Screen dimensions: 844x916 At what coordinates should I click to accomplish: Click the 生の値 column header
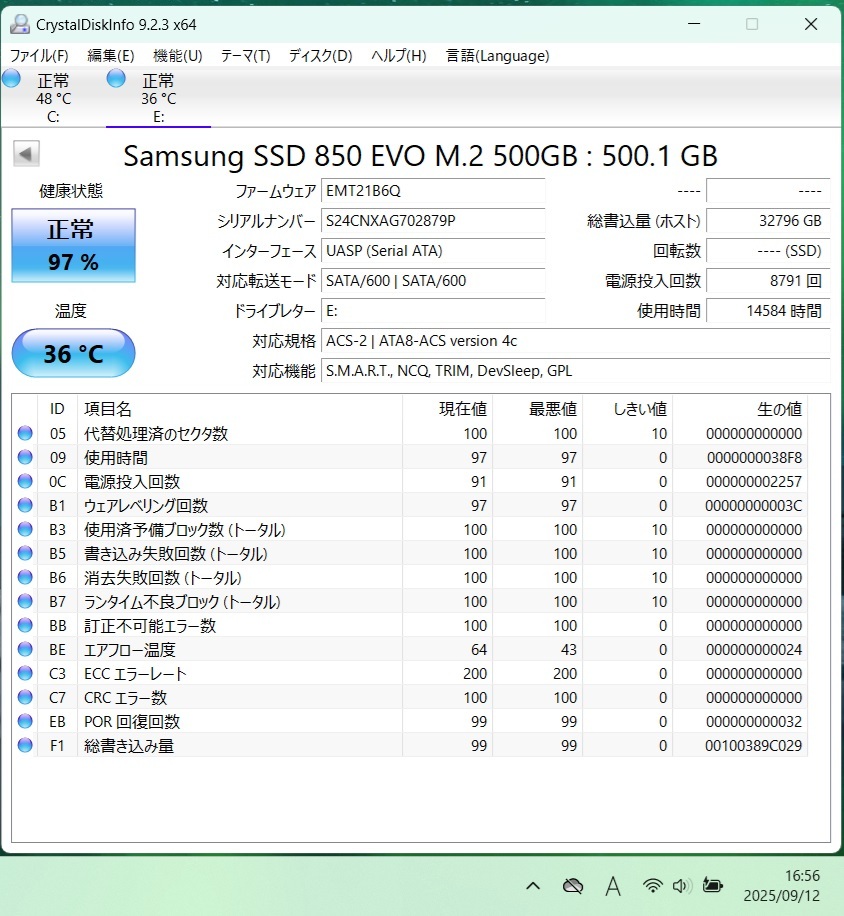point(740,408)
